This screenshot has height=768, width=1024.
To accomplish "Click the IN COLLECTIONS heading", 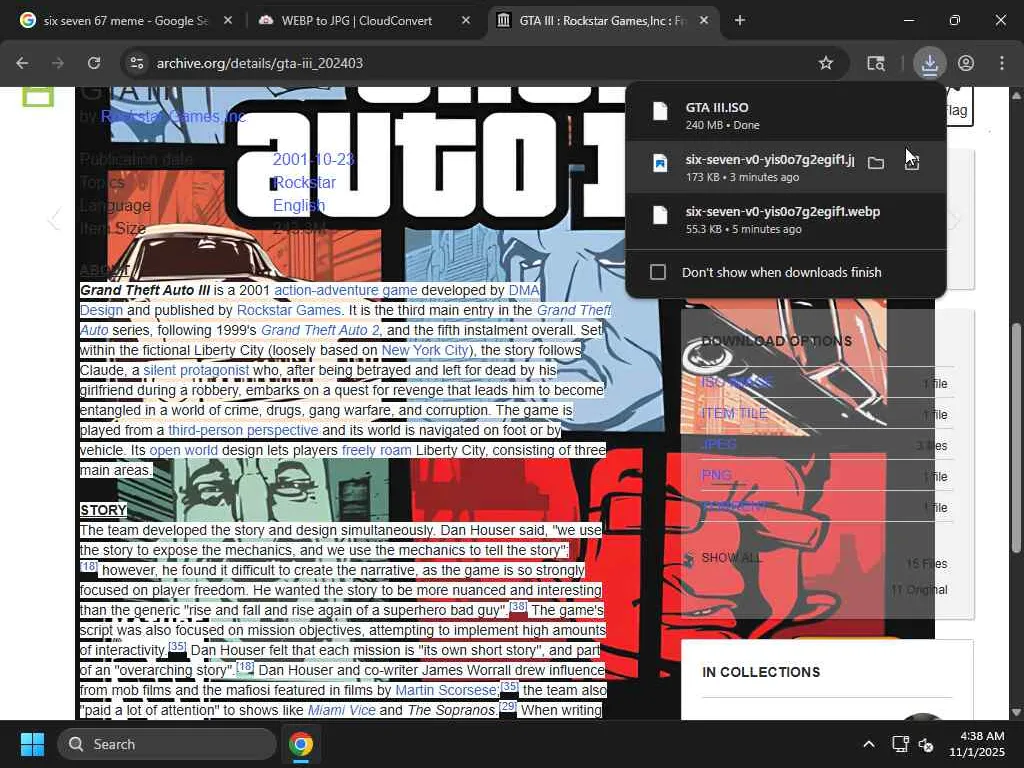I will coord(761,672).
